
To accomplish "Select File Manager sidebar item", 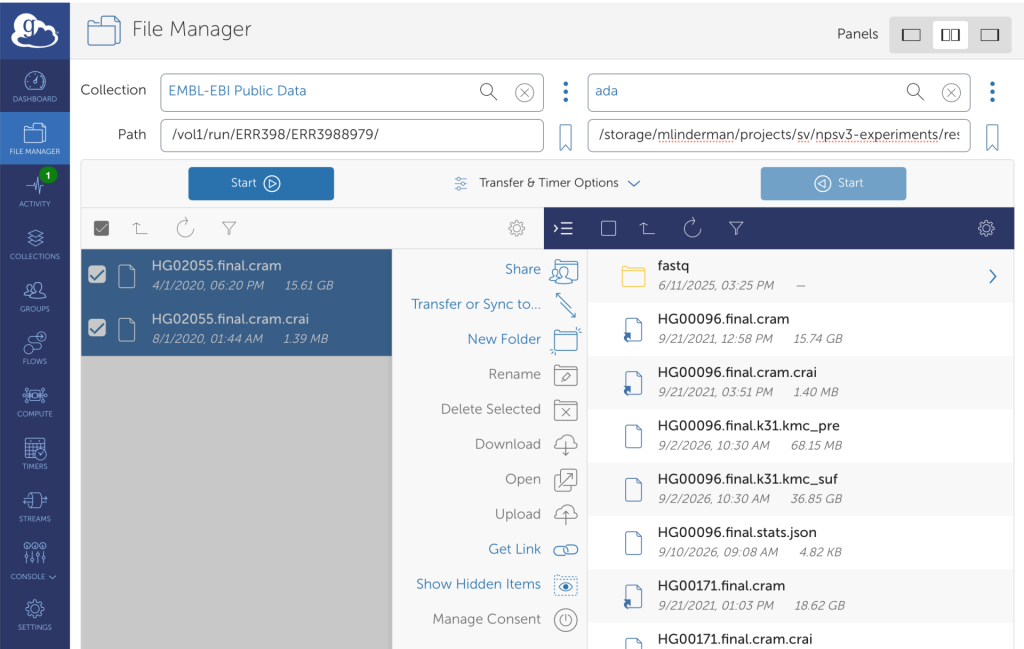I will [x=35, y=138].
